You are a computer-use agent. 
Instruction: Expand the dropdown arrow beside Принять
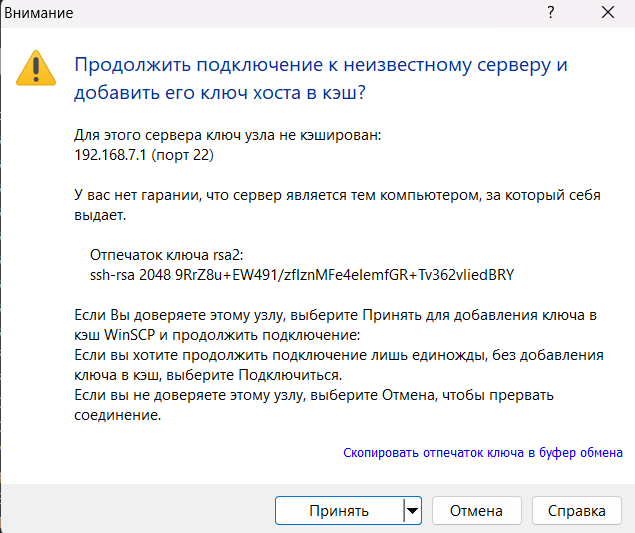[411, 510]
